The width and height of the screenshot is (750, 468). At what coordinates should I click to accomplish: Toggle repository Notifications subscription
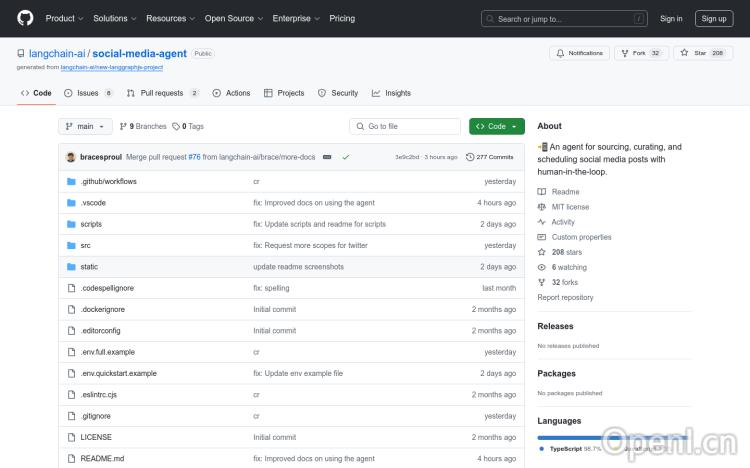tap(578, 53)
